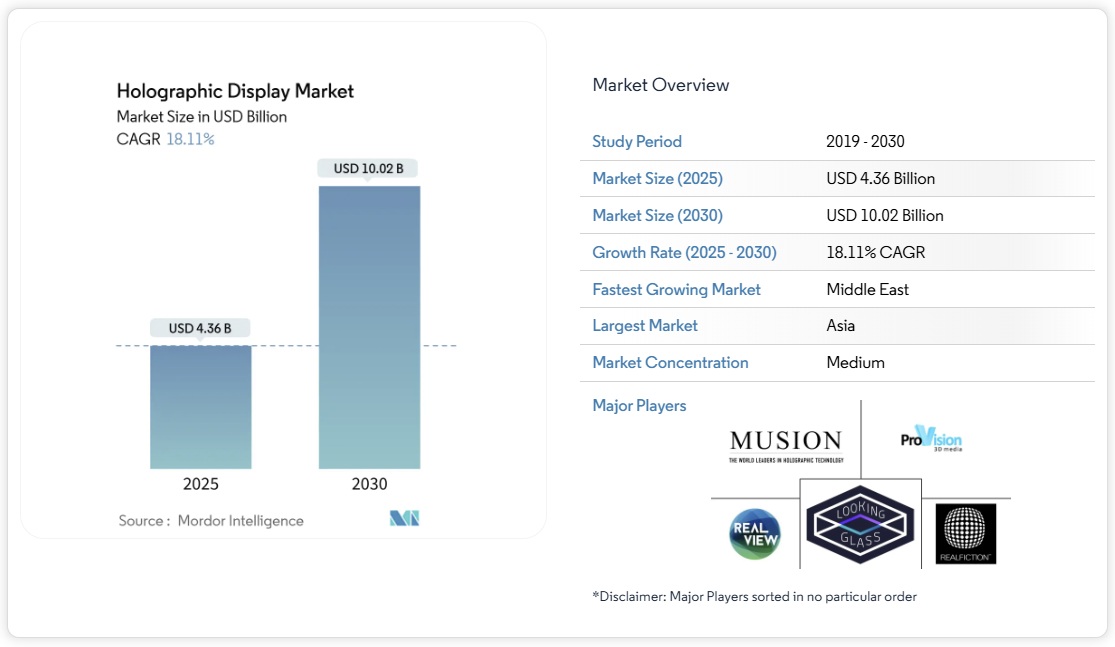Click the Musion logo
The height and width of the screenshot is (647, 1115).
click(786, 446)
